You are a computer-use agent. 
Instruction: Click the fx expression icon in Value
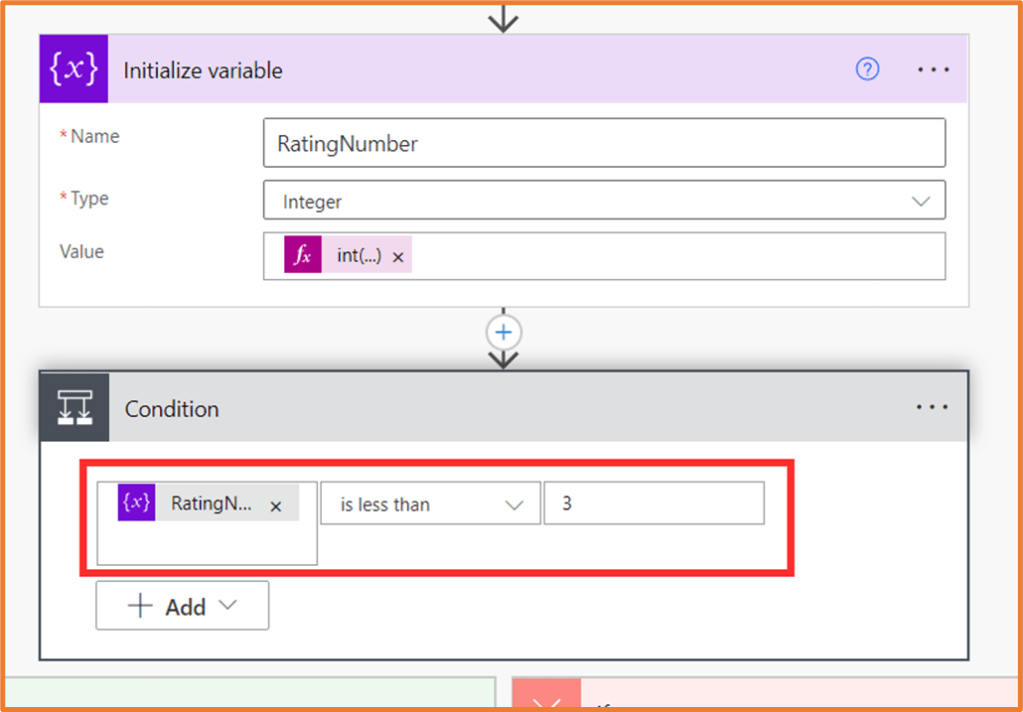(x=302, y=256)
